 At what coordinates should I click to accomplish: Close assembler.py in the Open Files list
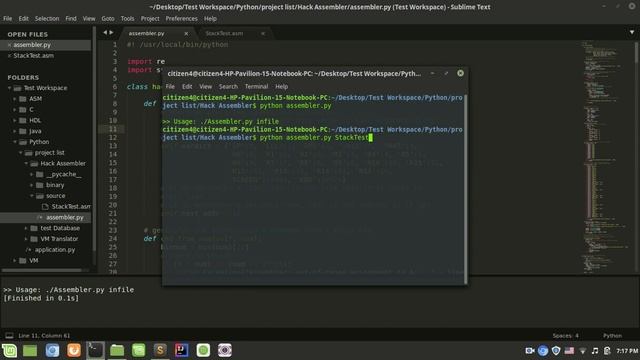(x=9, y=45)
